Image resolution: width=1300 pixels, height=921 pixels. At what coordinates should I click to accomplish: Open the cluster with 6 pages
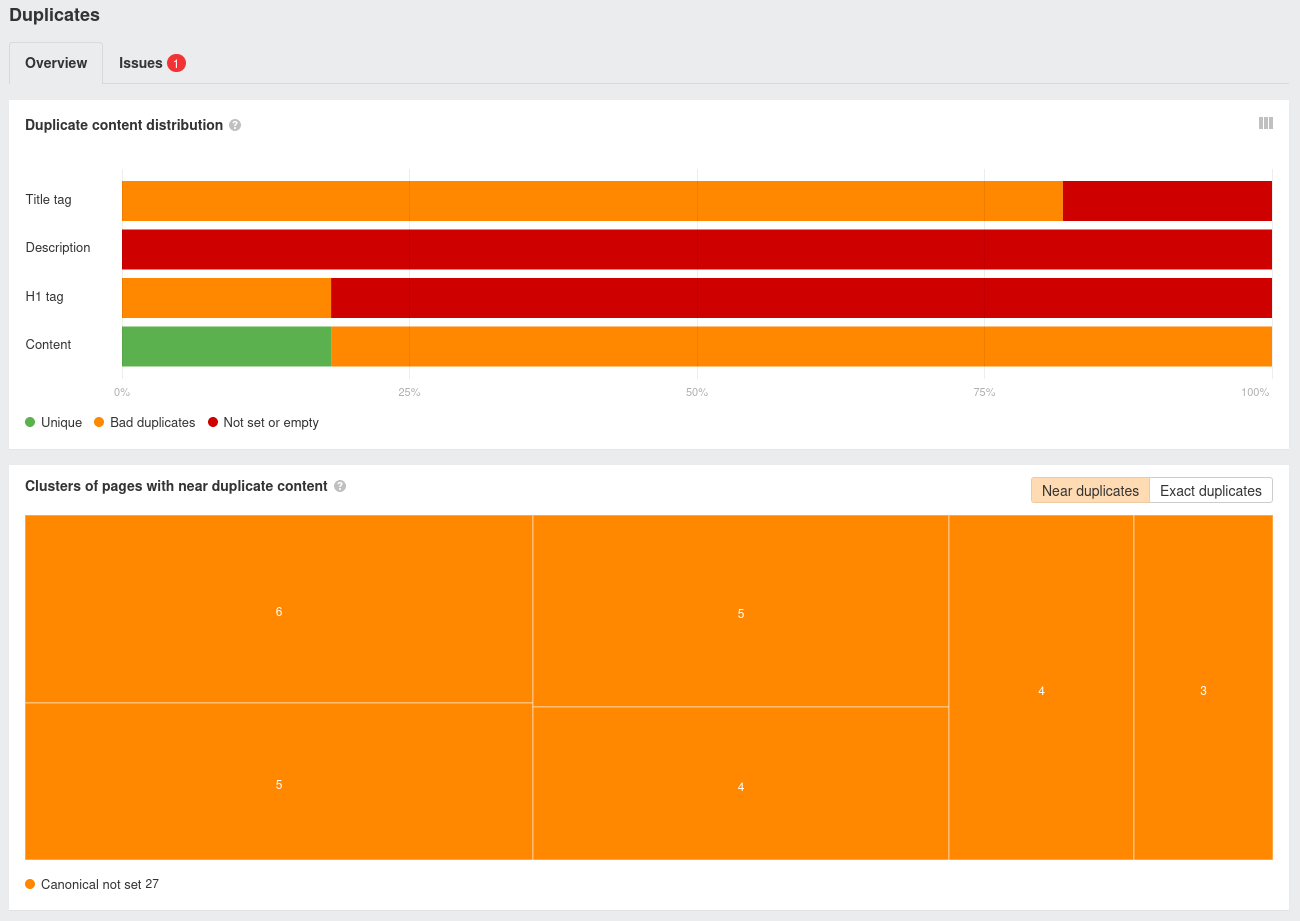278,609
